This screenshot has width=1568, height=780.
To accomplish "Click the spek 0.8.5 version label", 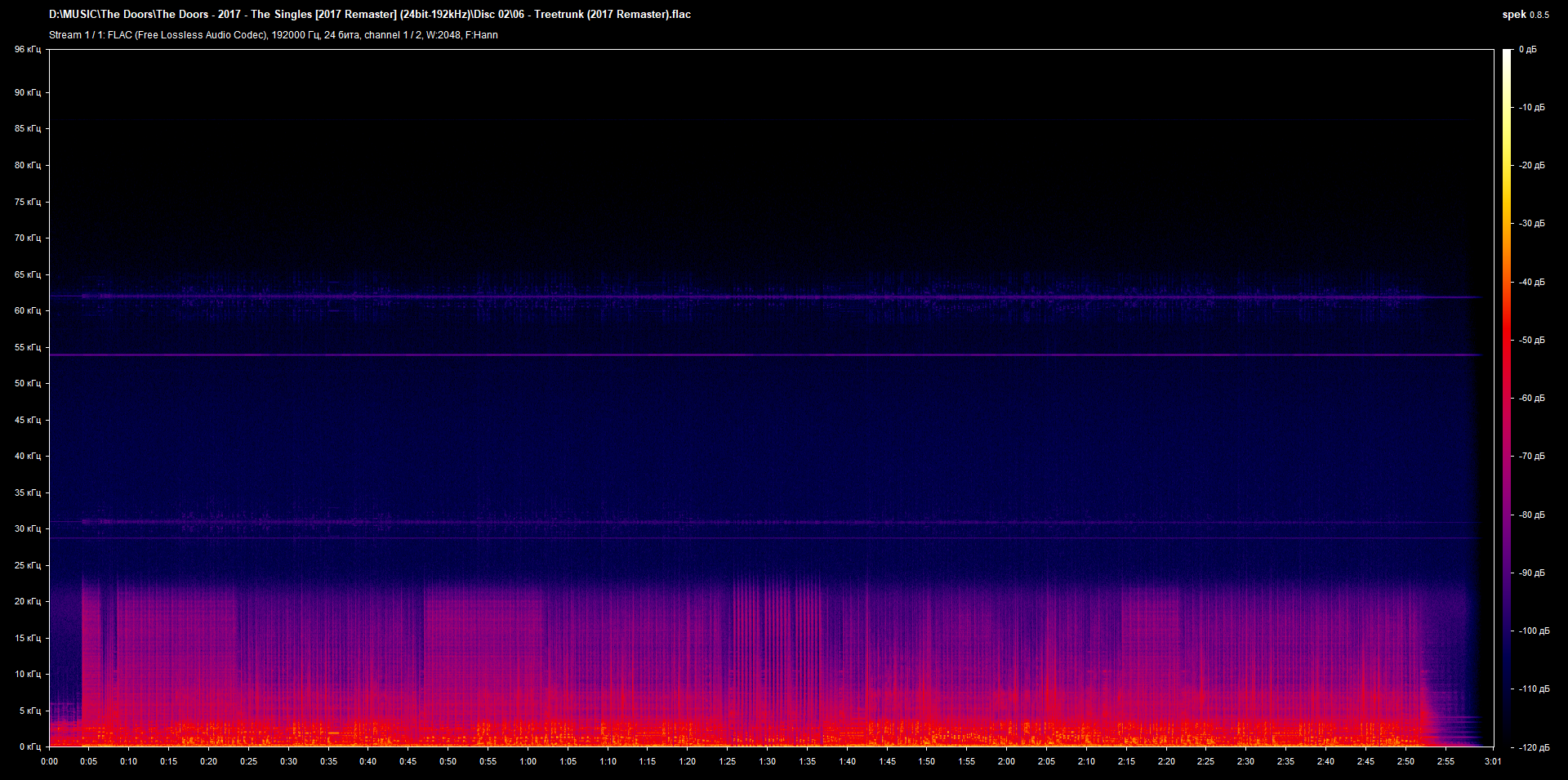I will [x=1525, y=14].
